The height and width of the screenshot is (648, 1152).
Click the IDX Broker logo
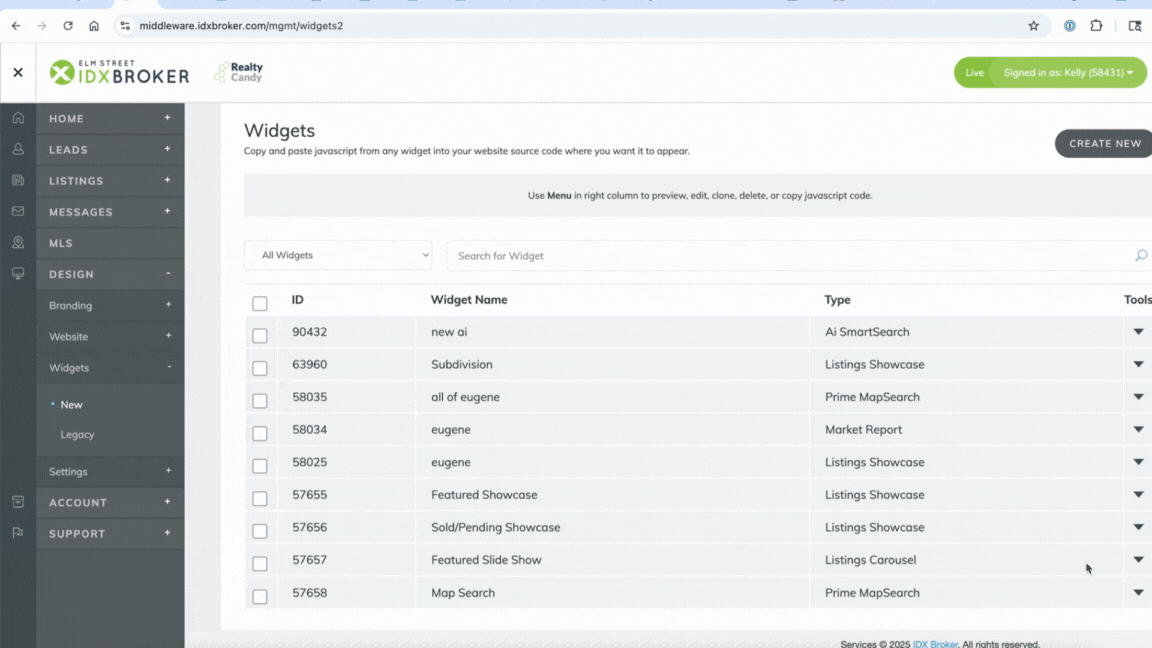coord(119,72)
